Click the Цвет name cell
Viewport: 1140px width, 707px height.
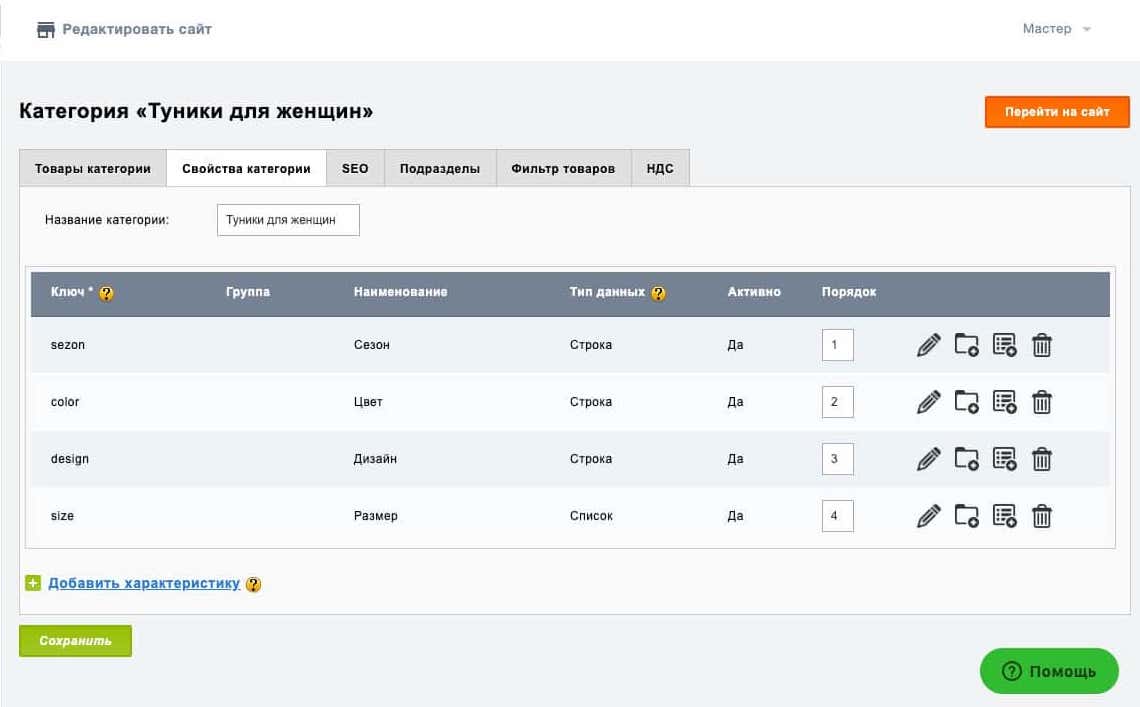pyautogui.click(x=368, y=402)
